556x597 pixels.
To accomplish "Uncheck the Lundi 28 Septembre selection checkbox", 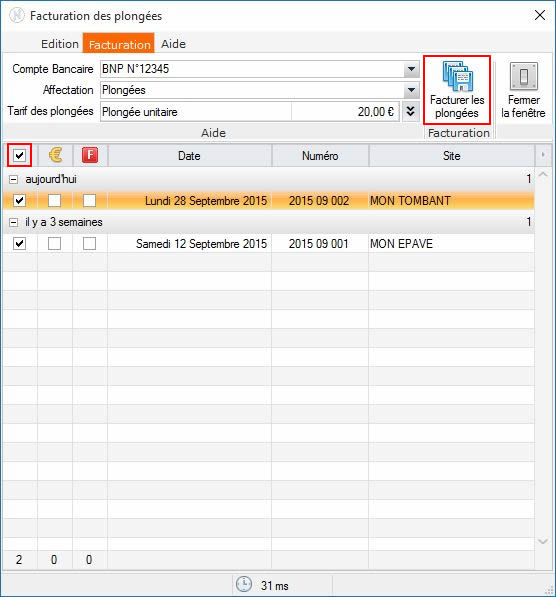I will click(x=19, y=200).
